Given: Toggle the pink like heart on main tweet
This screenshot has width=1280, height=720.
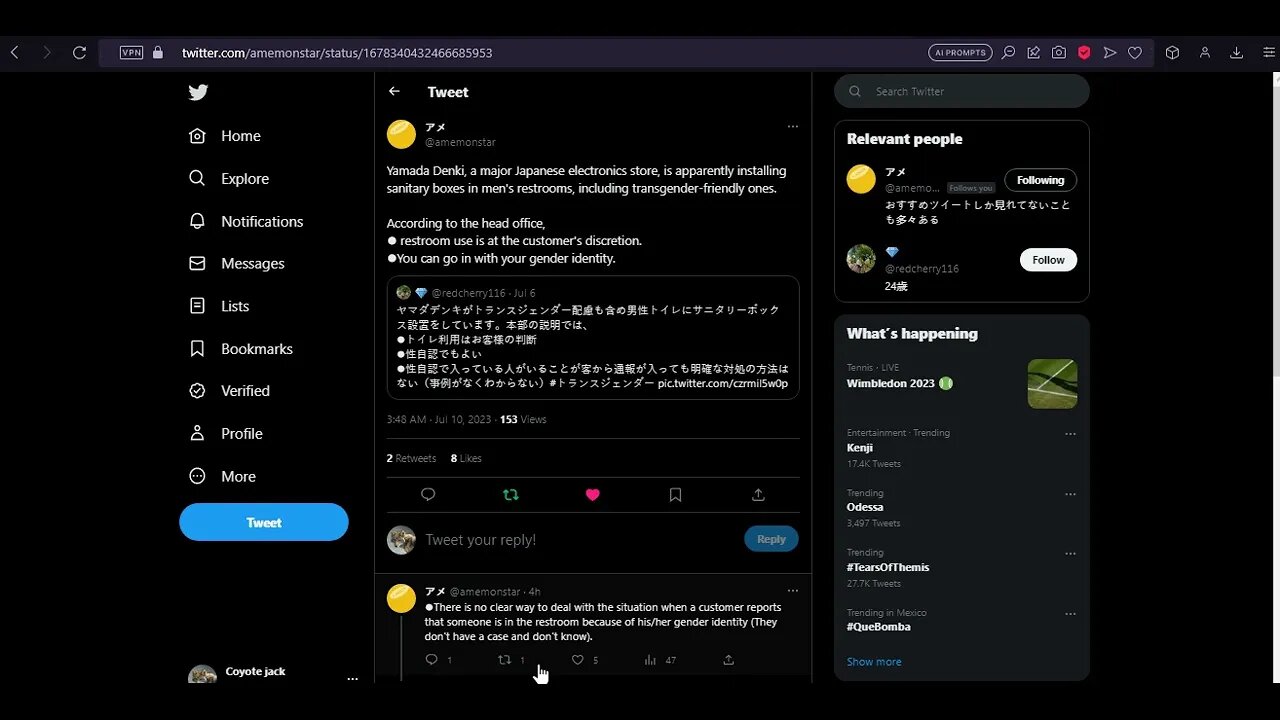Looking at the screenshot, I should [592, 495].
